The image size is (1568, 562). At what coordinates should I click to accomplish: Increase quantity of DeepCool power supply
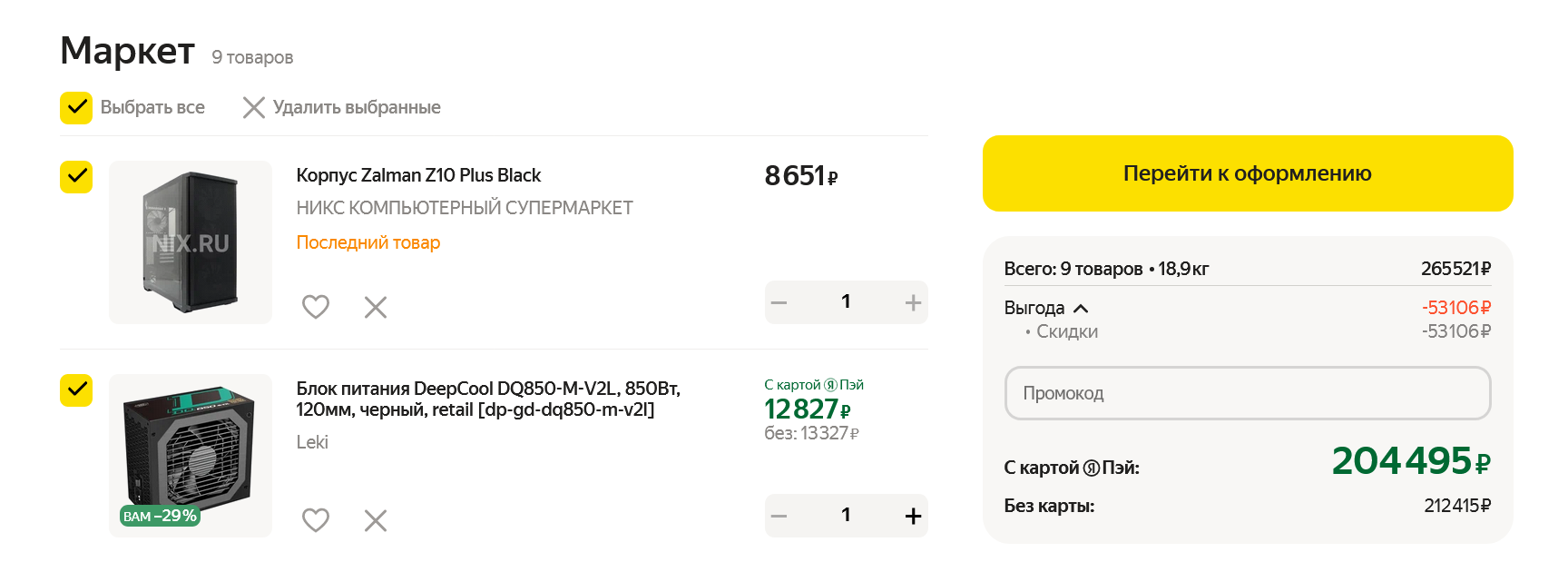[x=913, y=517]
